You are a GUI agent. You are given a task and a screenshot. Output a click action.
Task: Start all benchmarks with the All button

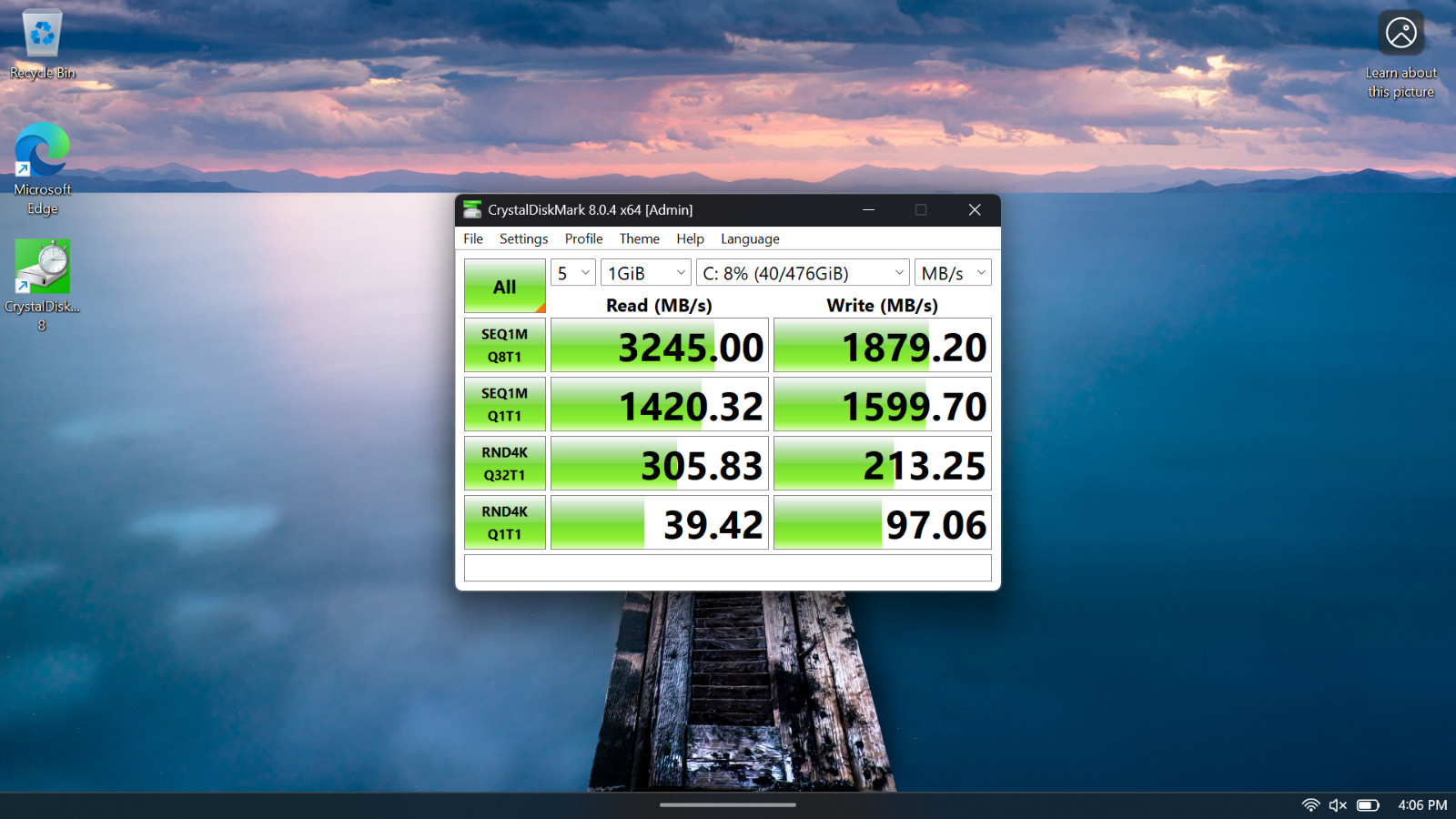[505, 287]
